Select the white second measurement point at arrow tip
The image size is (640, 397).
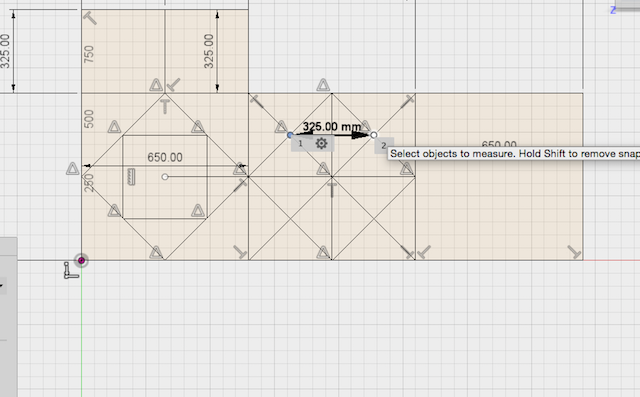(373, 135)
